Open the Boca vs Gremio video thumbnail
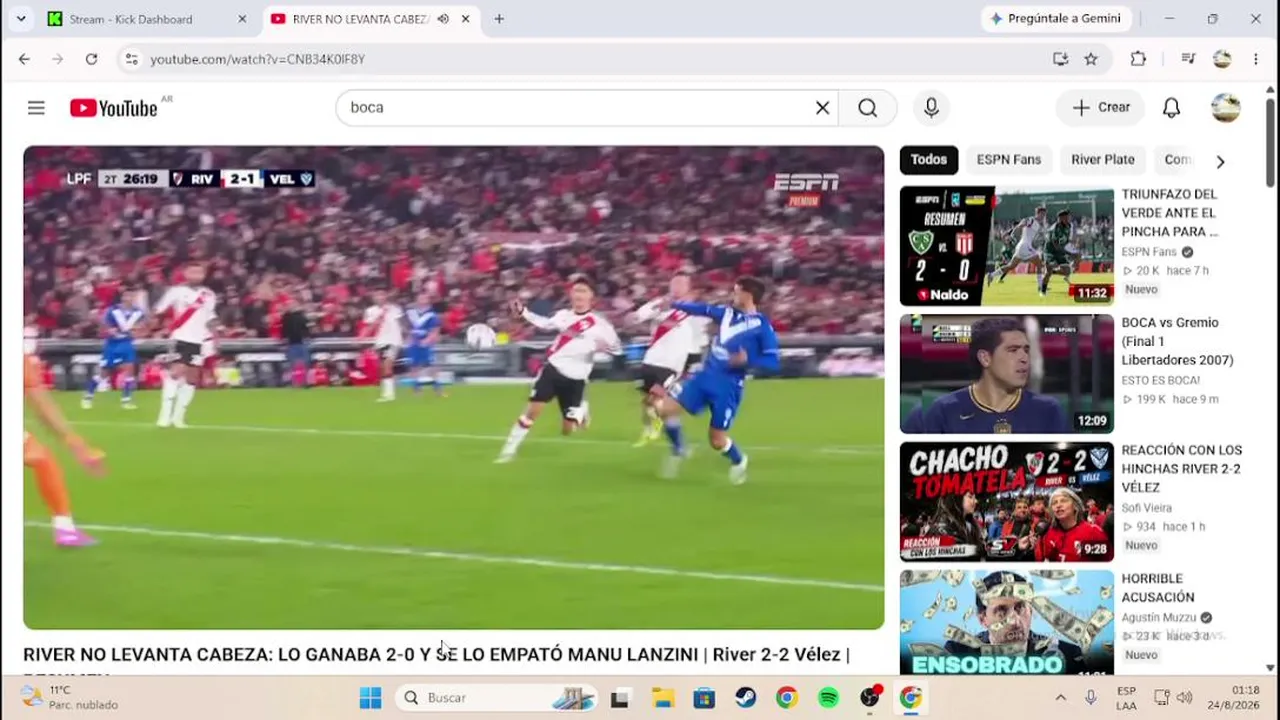The height and width of the screenshot is (720, 1280). [1006, 374]
